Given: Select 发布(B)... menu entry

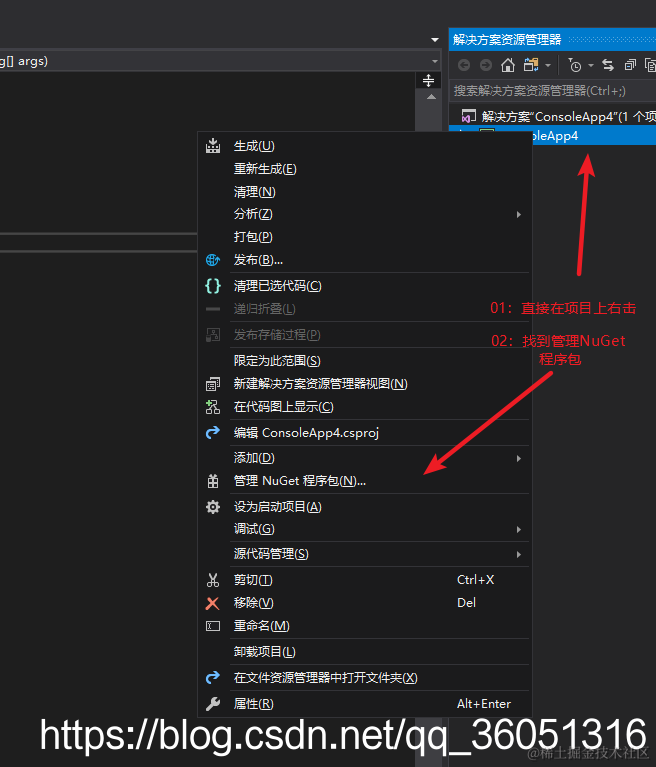Looking at the screenshot, I should (x=365, y=260).
